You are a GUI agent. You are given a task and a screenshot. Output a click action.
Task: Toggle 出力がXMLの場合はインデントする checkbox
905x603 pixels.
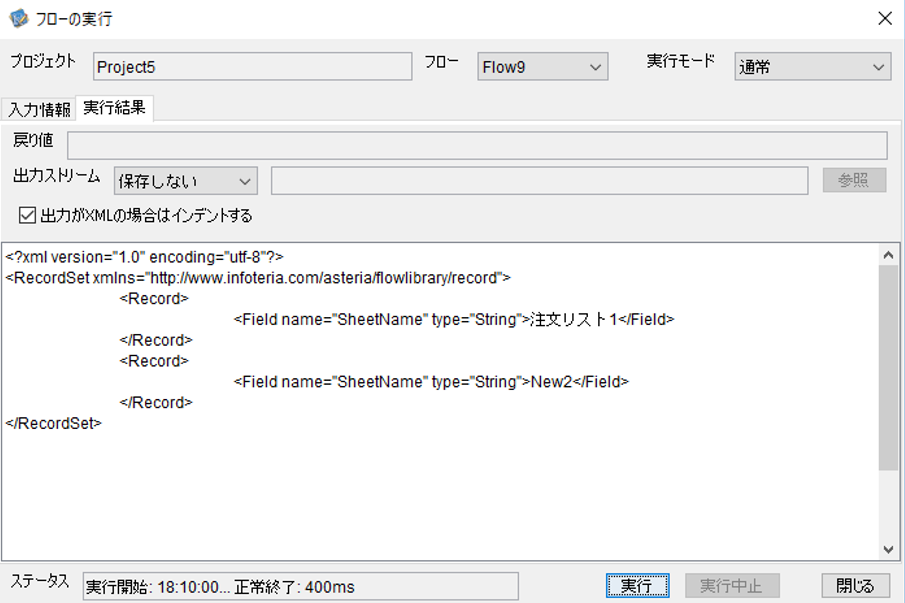pos(27,216)
